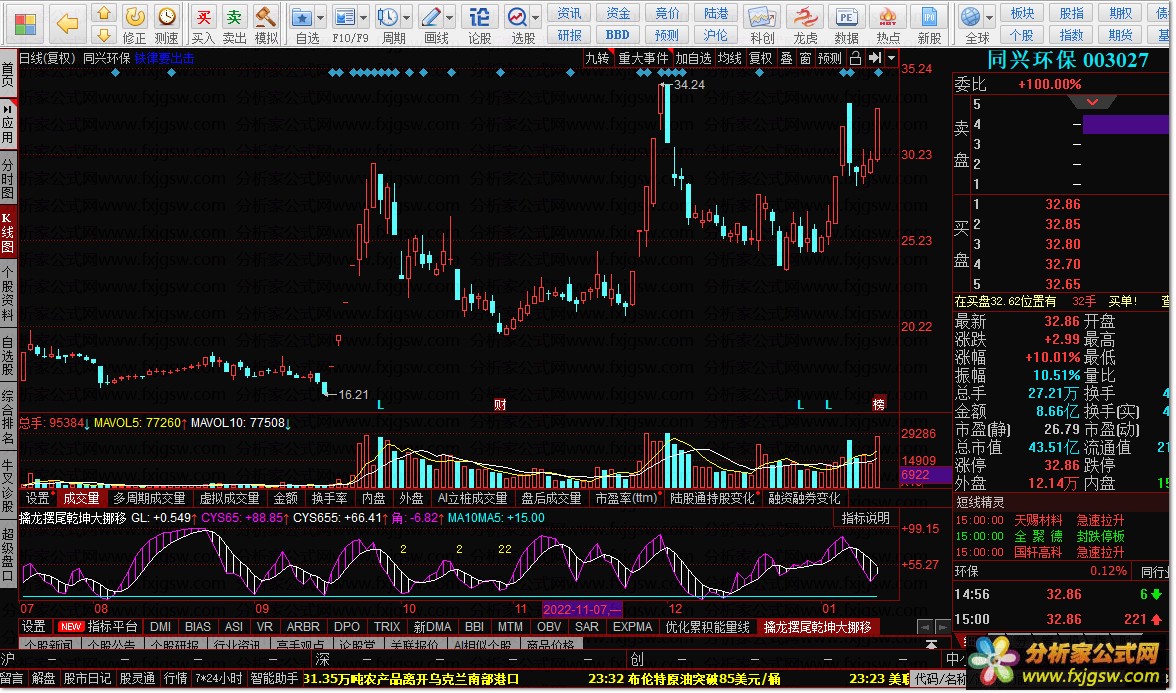Click the 修正 refresh icon
The image size is (1176, 693).
[135, 16]
